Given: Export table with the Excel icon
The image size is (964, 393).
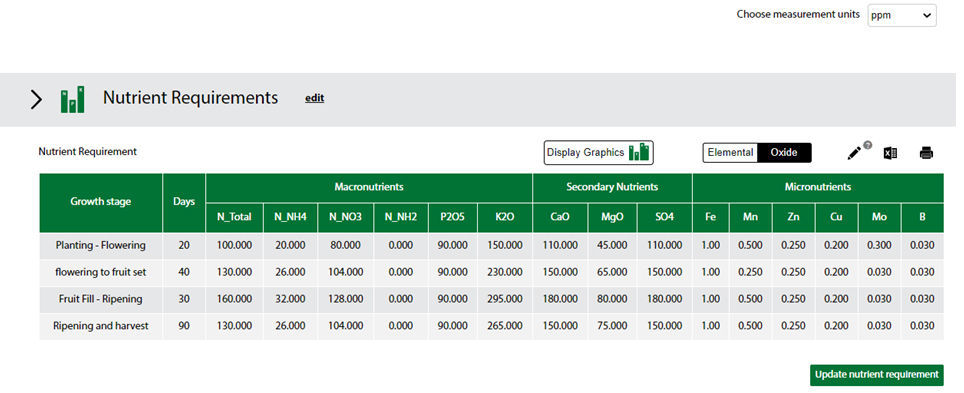Looking at the screenshot, I should (890, 154).
